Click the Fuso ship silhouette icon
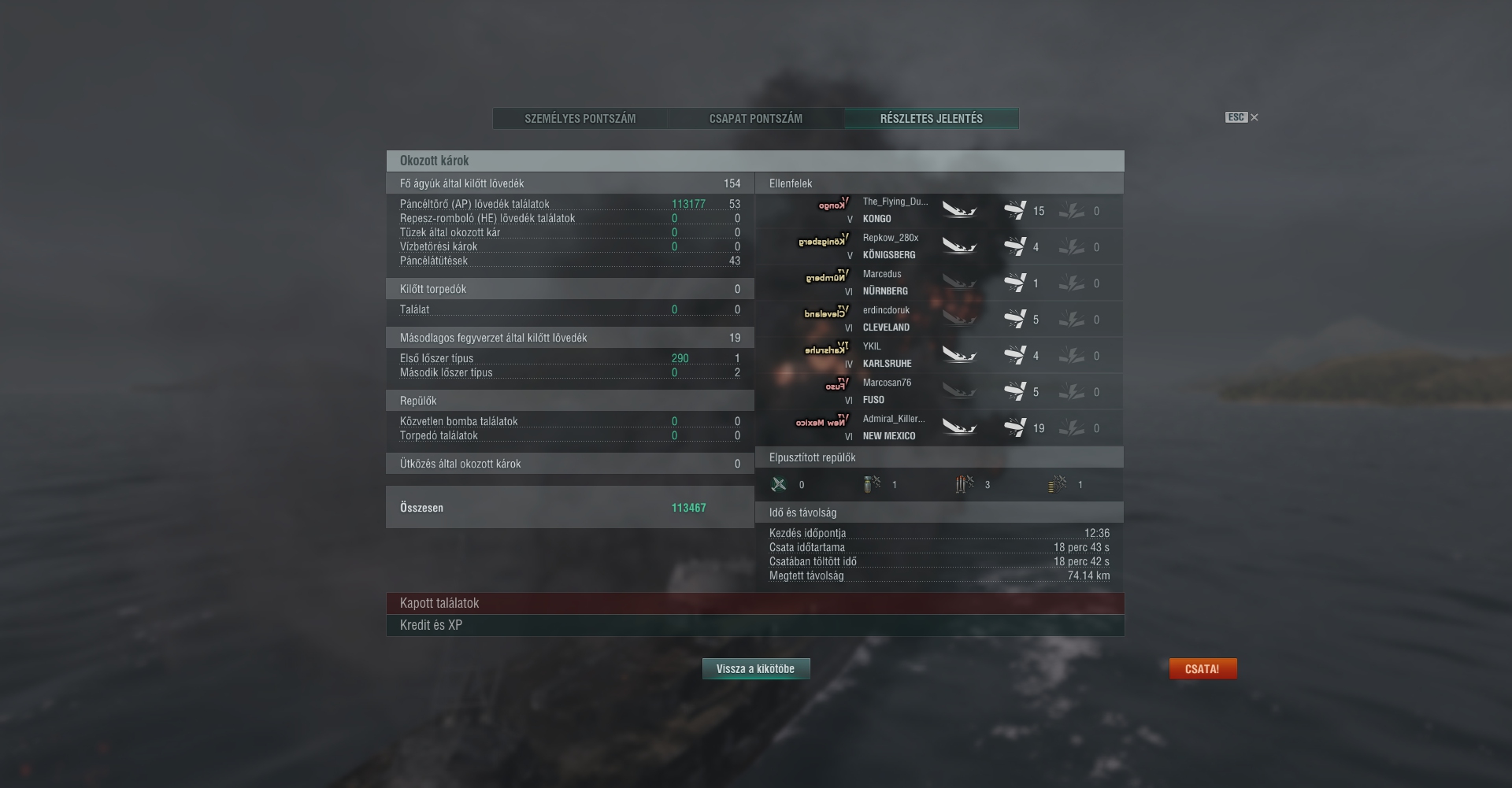Screen dimensions: 1512x788 (x=836, y=385)
